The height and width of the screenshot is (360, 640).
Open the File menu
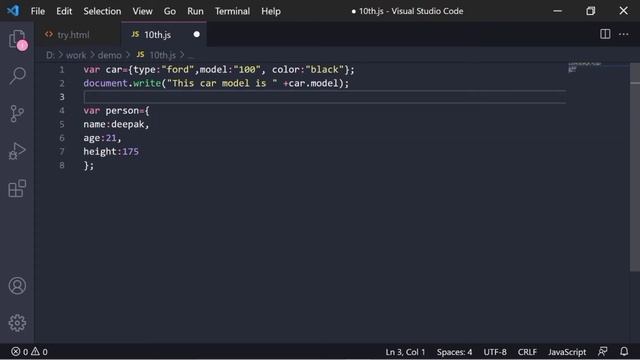[38, 11]
